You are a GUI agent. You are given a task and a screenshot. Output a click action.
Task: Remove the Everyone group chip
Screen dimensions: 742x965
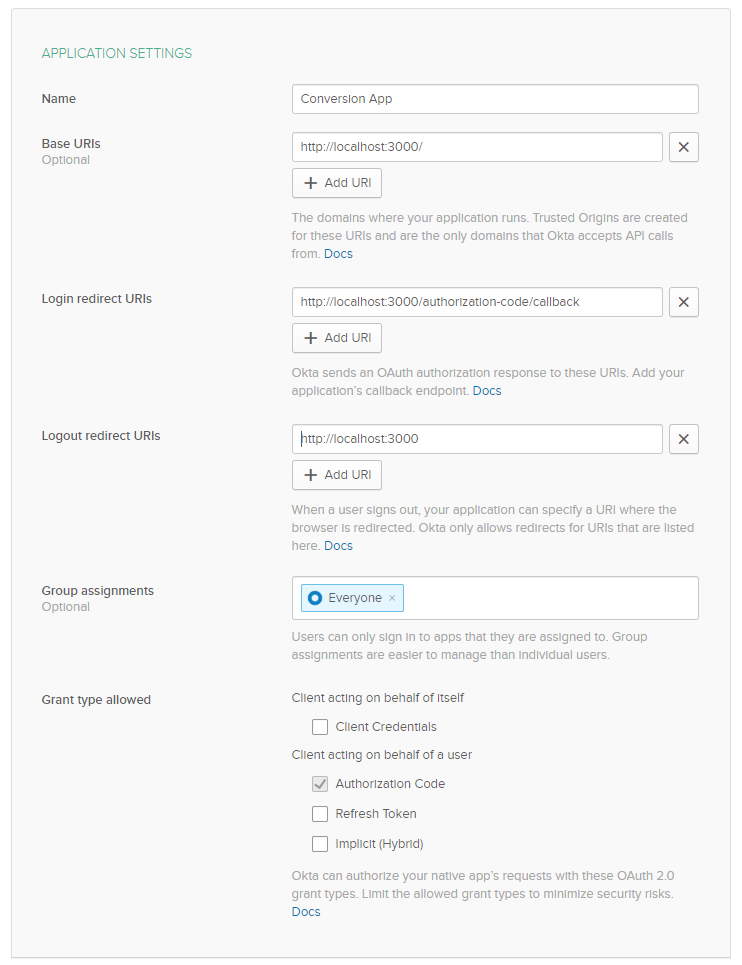[392, 598]
